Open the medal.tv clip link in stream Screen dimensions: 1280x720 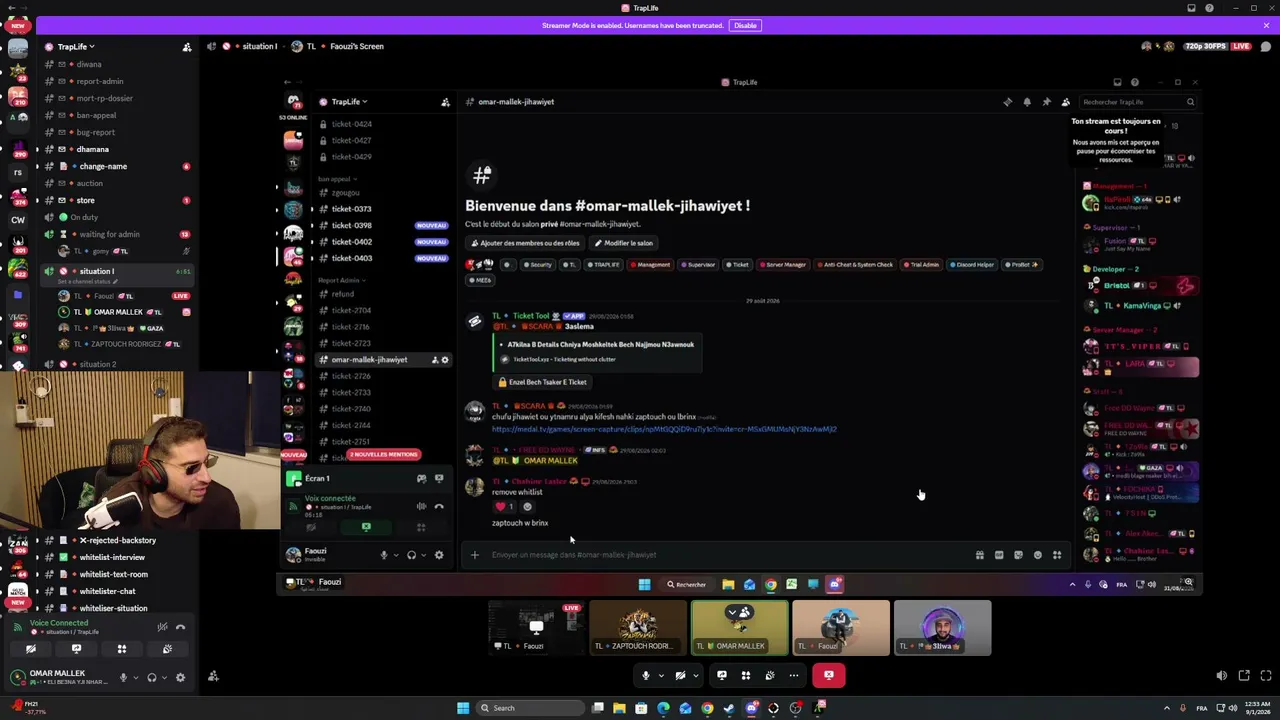[664, 429]
